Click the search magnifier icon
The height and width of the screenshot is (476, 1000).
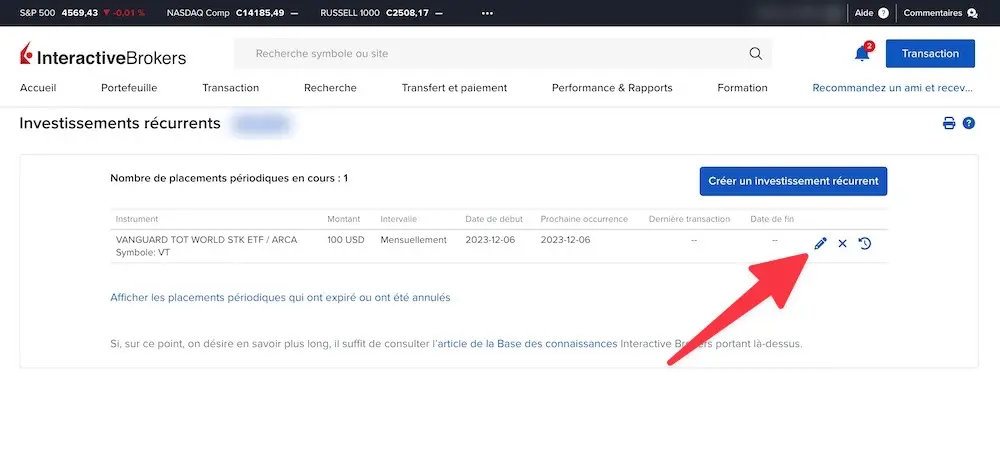(756, 54)
